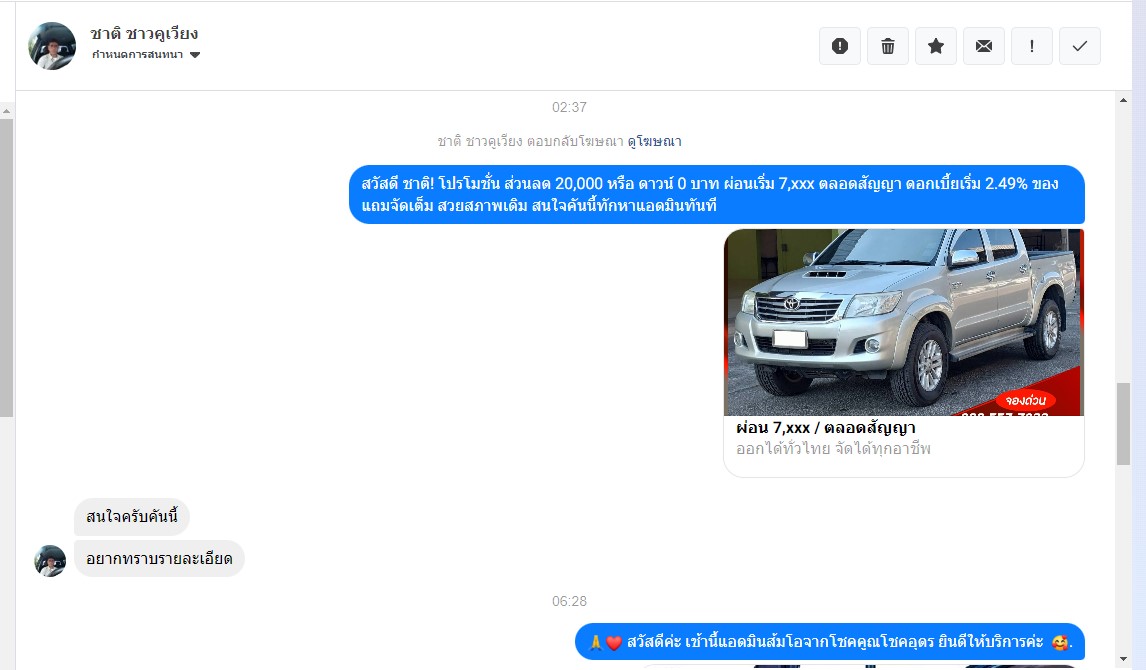1146x670 pixels.
Task: Star this conversation as follow-up
Action: (x=936, y=46)
